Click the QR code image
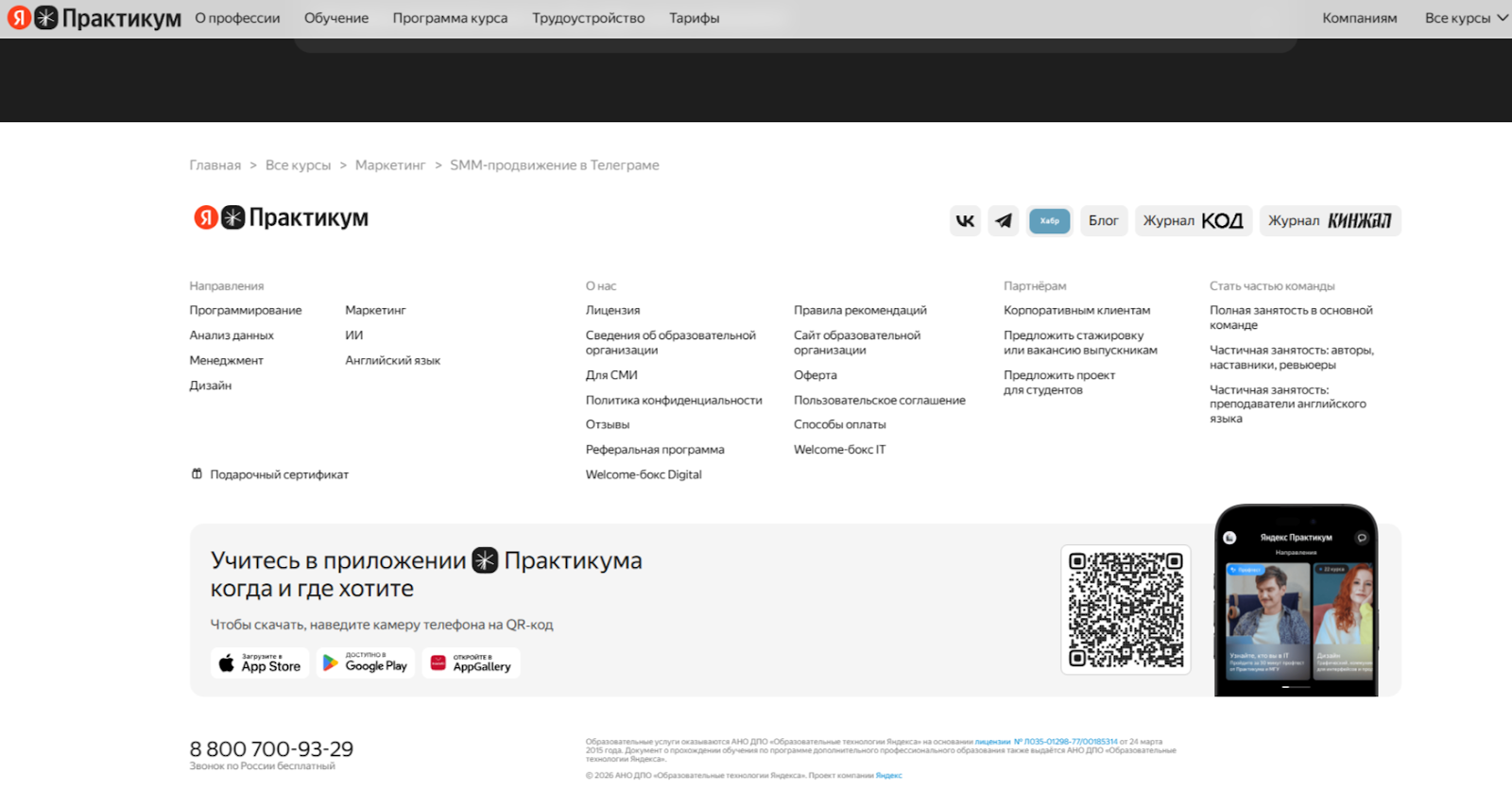 [1125, 610]
